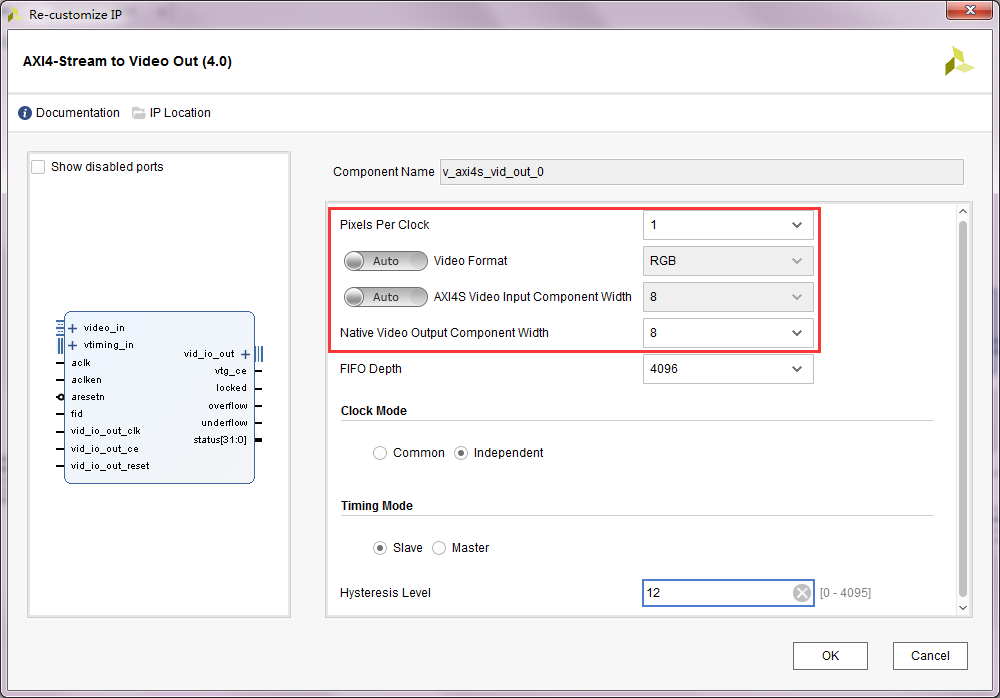Viewport: 1000px width, 698px height.
Task: Toggle the Auto switch for AXI4S Video Input Component Width
Action: pyautogui.click(x=385, y=297)
